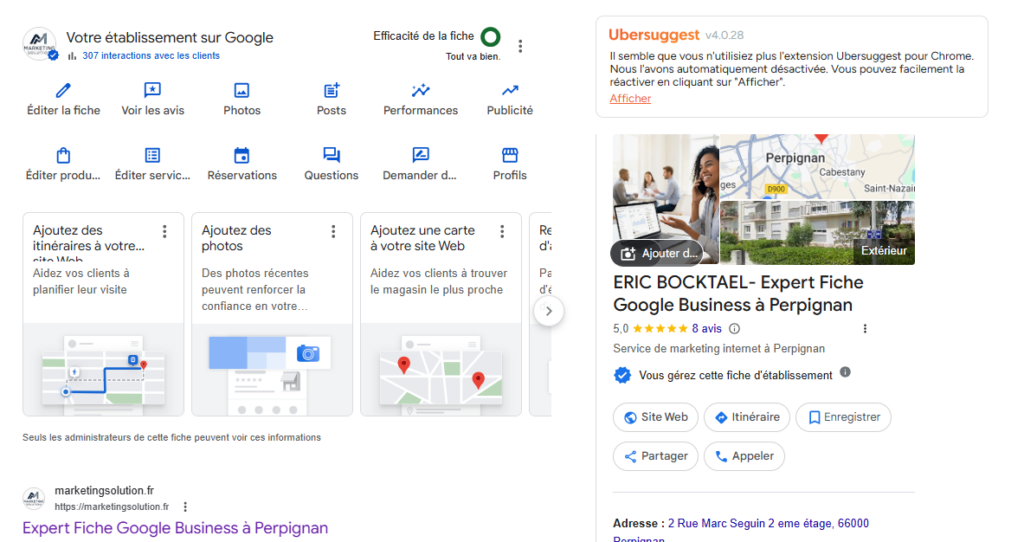Open the Réservations calendar icon
Viewport: 1024px width, 542px height.
242,155
